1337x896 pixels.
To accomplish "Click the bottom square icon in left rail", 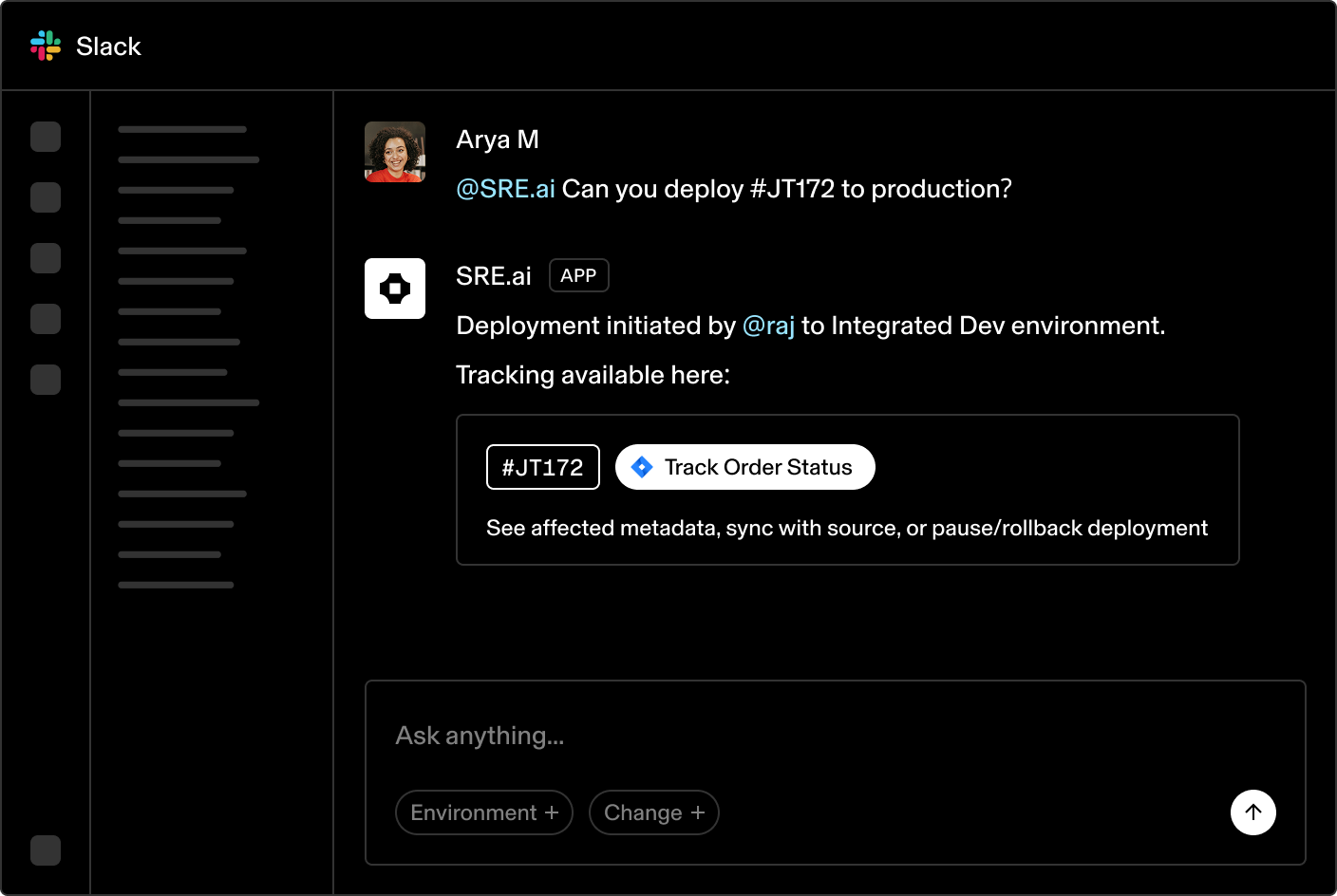I will tap(46, 850).
